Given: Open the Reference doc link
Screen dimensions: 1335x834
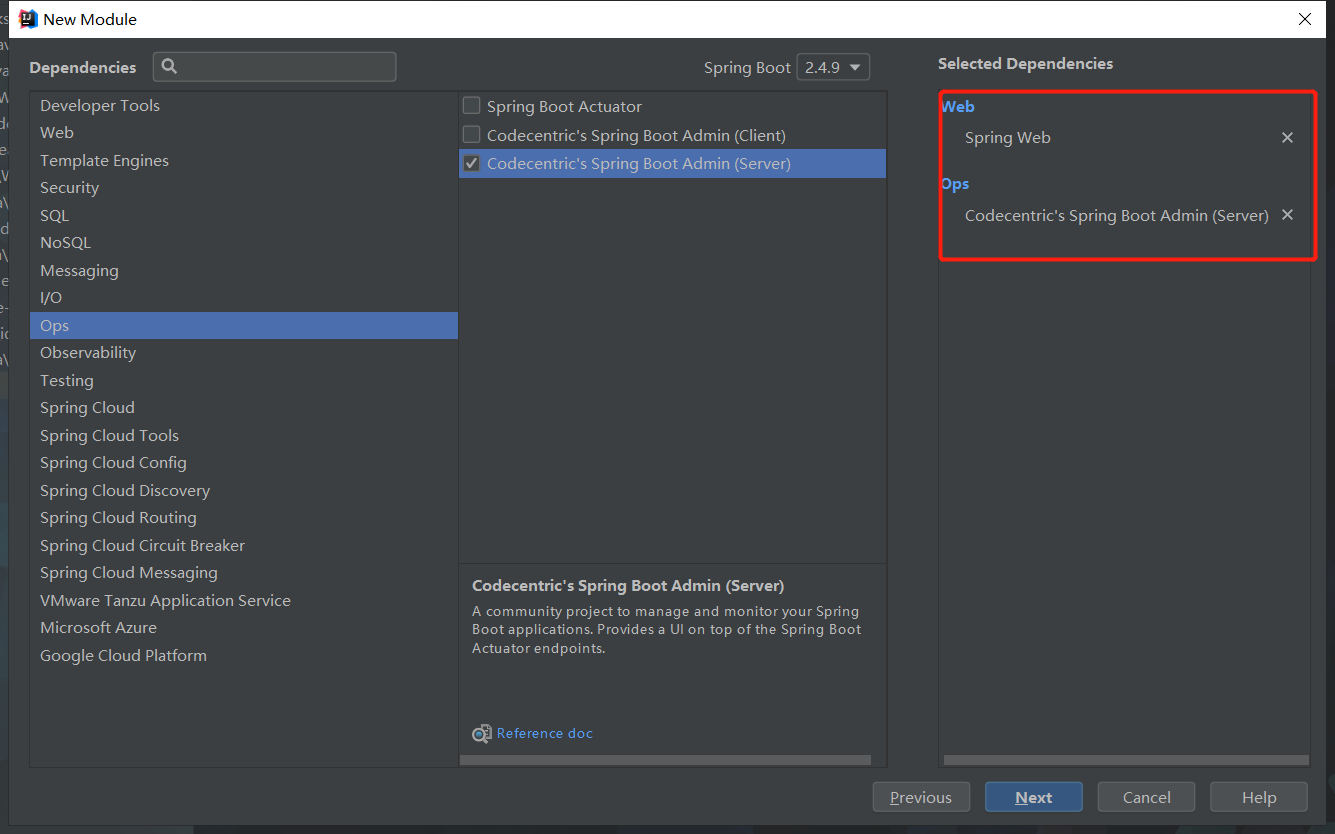Looking at the screenshot, I should coord(545,734).
